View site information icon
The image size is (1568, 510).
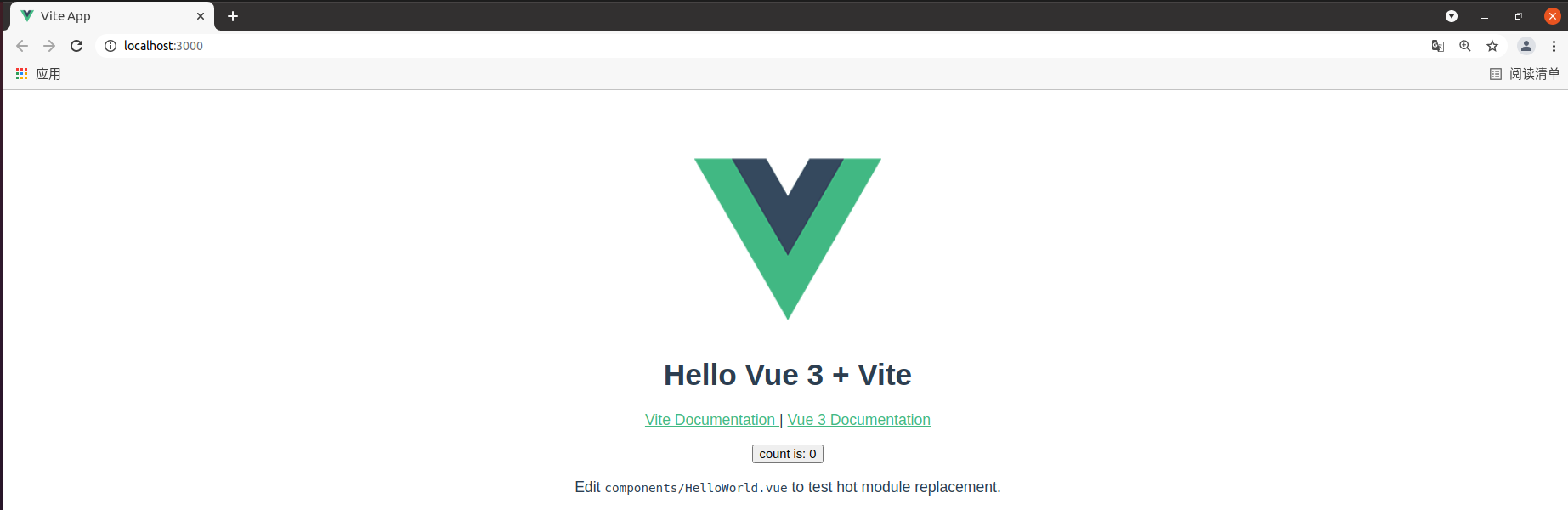[x=110, y=46]
